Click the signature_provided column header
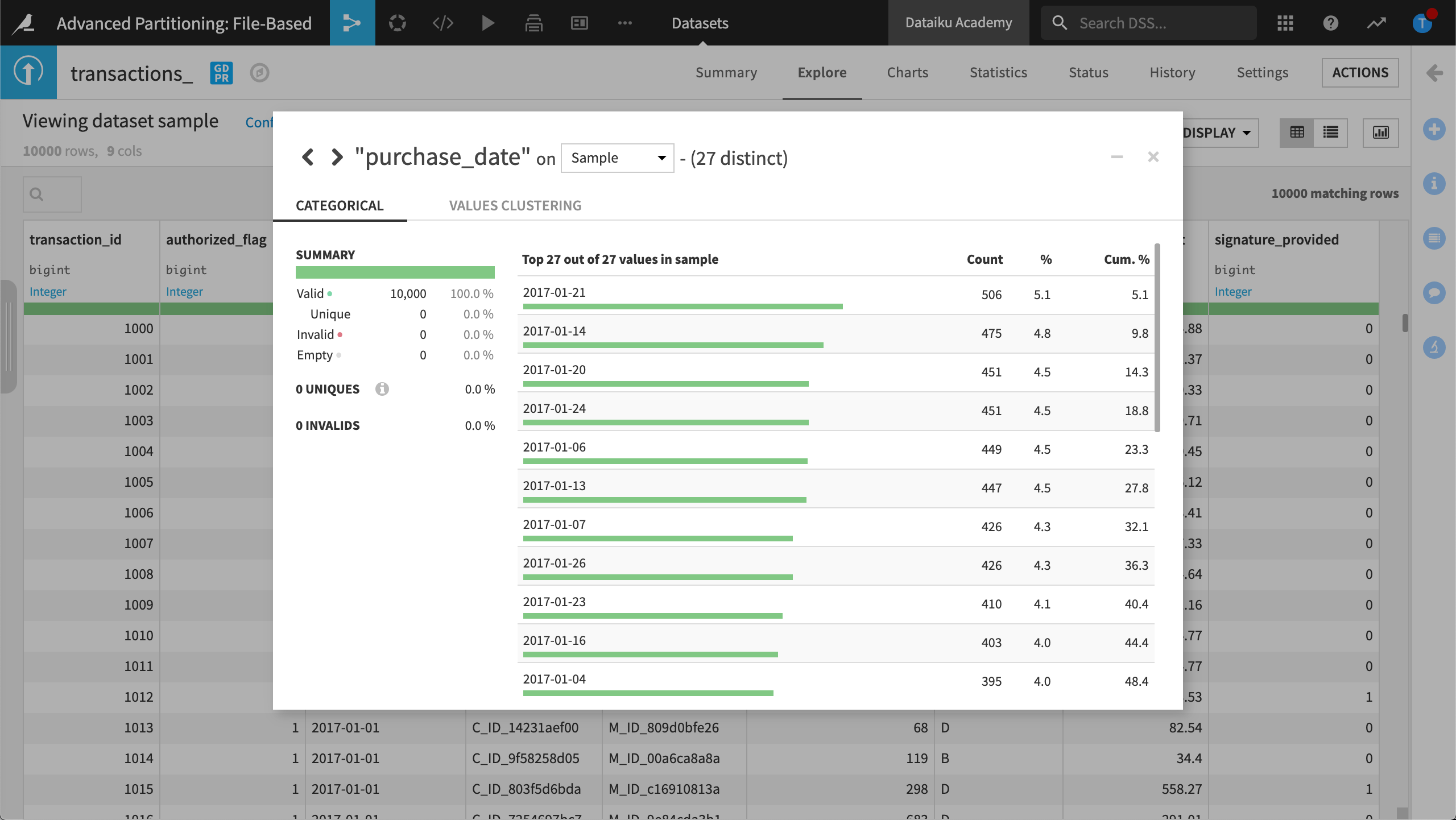The image size is (1456, 820). tap(1277, 239)
